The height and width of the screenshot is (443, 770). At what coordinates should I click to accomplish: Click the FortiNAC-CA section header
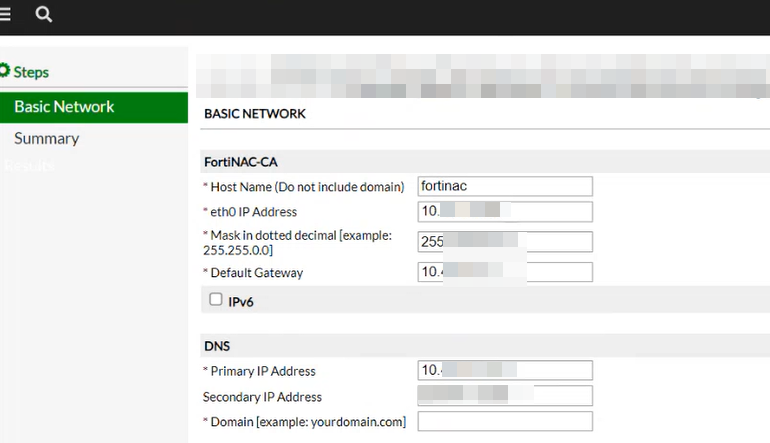click(x=241, y=162)
